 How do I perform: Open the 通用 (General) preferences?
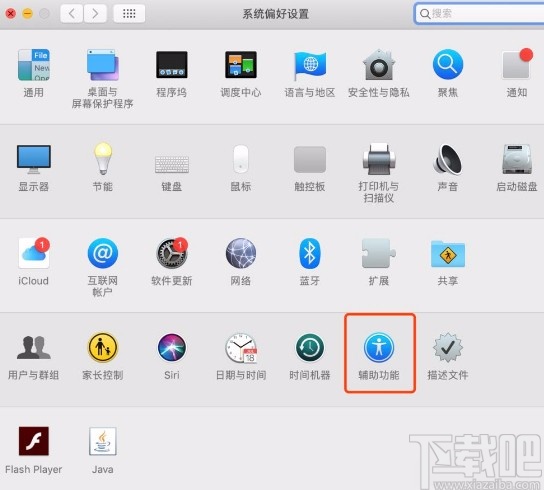34,65
